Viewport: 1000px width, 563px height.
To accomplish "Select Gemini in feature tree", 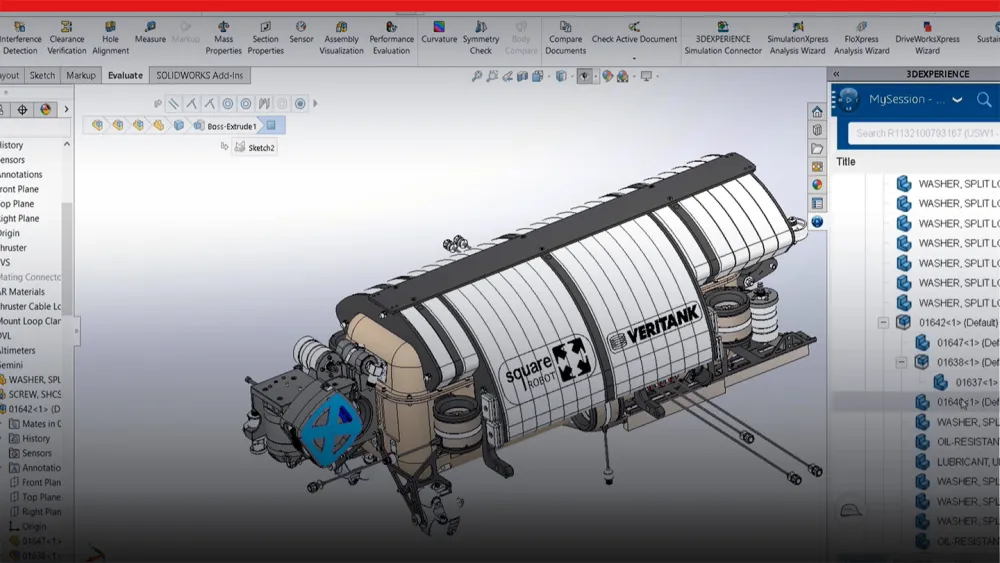I will point(11,365).
